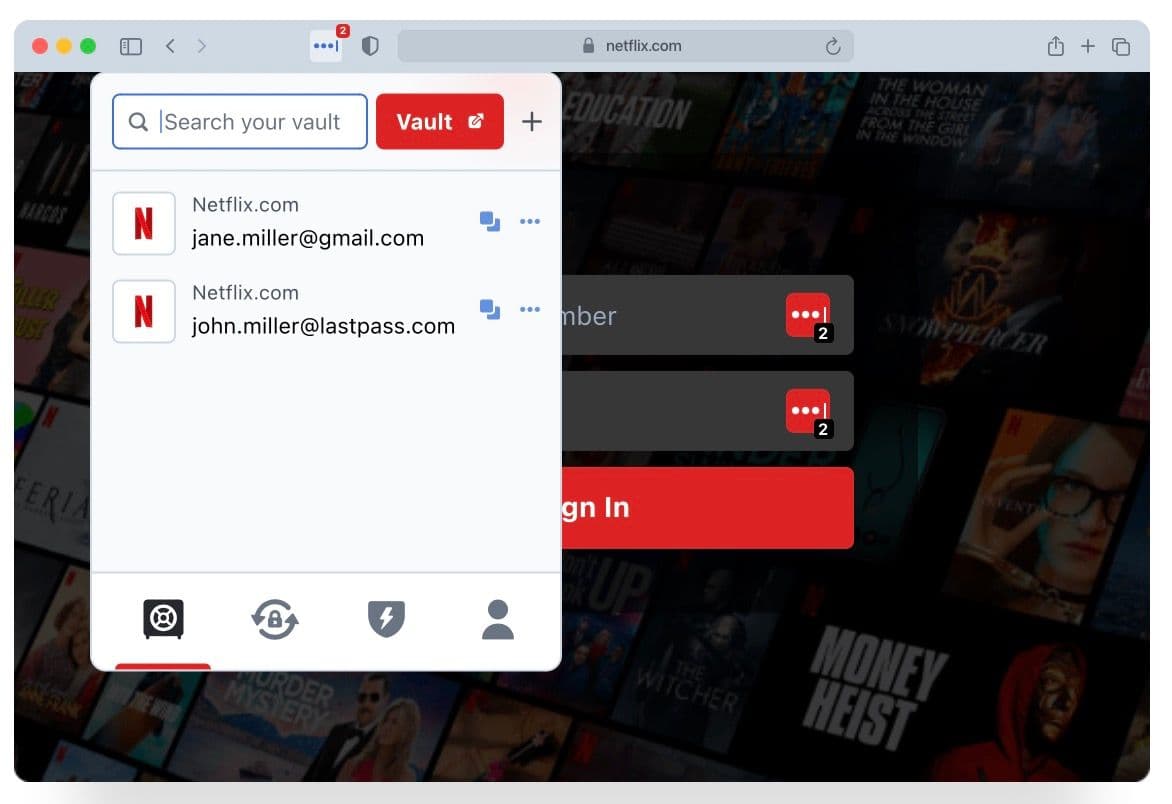This screenshot has height=804, width=1172.
Task: Copy the john.miller@lastpass.com credentials icon
Action: [489, 310]
